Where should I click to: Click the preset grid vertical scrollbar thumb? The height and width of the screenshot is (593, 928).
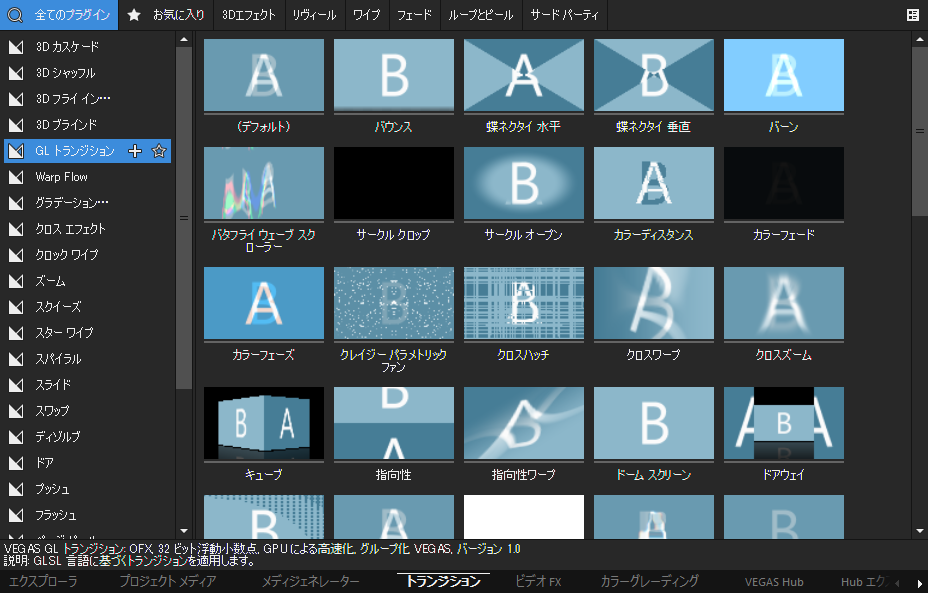click(x=919, y=130)
